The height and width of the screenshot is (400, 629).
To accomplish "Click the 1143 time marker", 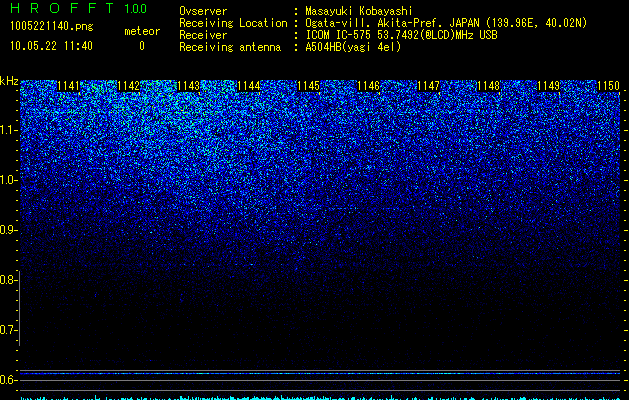I will tap(189, 86).
